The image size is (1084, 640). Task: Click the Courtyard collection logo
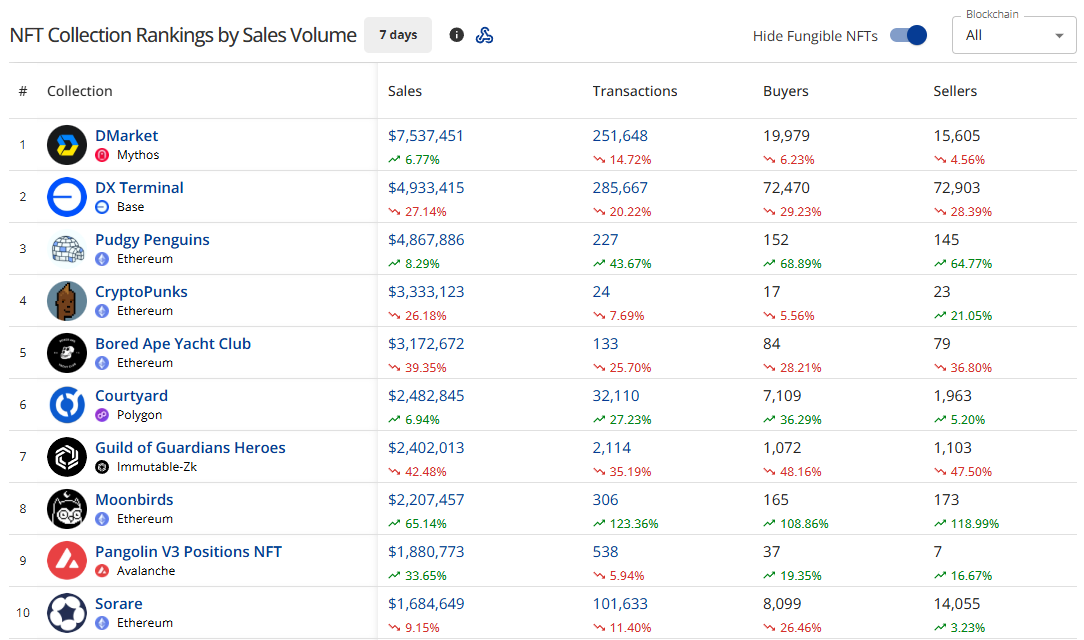pos(67,405)
